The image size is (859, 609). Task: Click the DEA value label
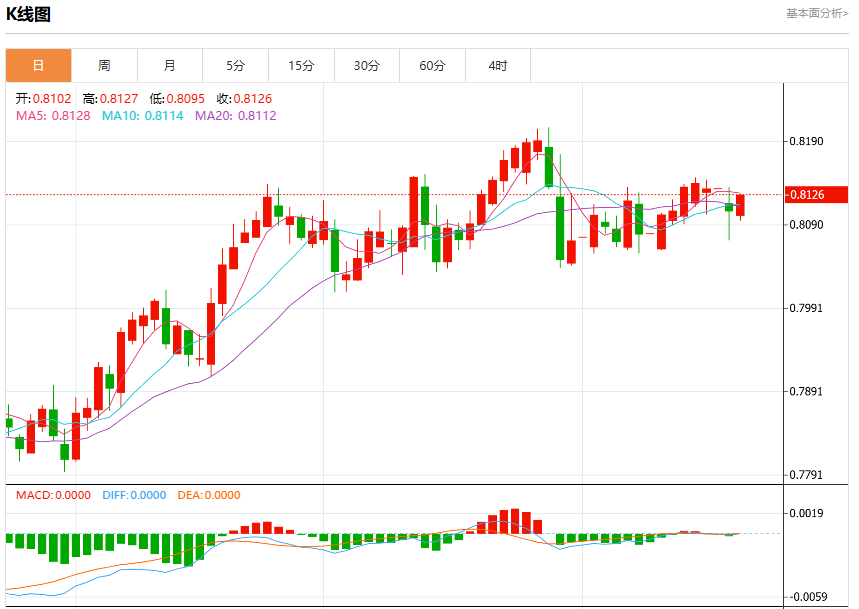pyautogui.click(x=209, y=495)
